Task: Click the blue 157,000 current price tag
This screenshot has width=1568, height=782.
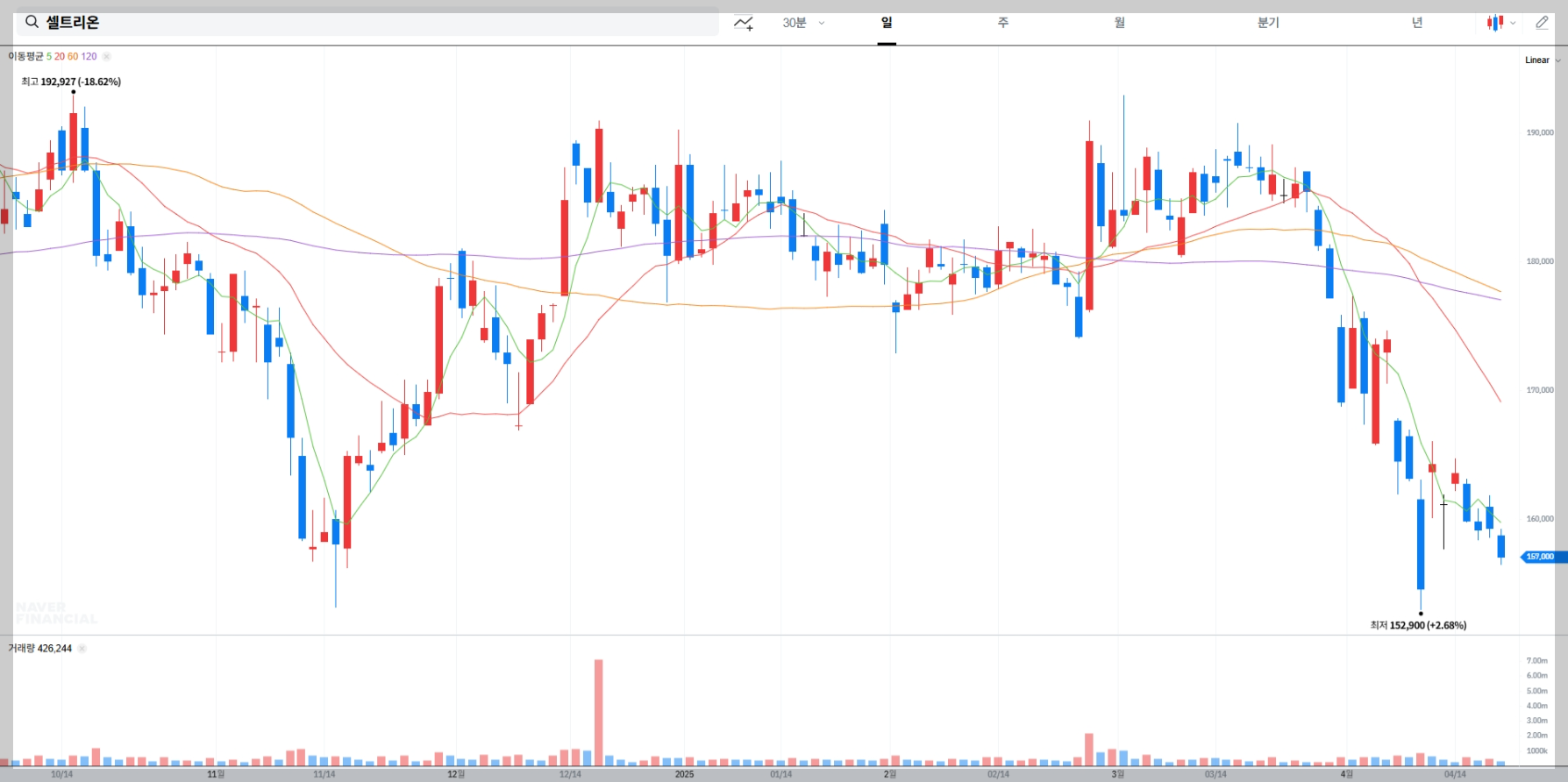Action: 1542,557
